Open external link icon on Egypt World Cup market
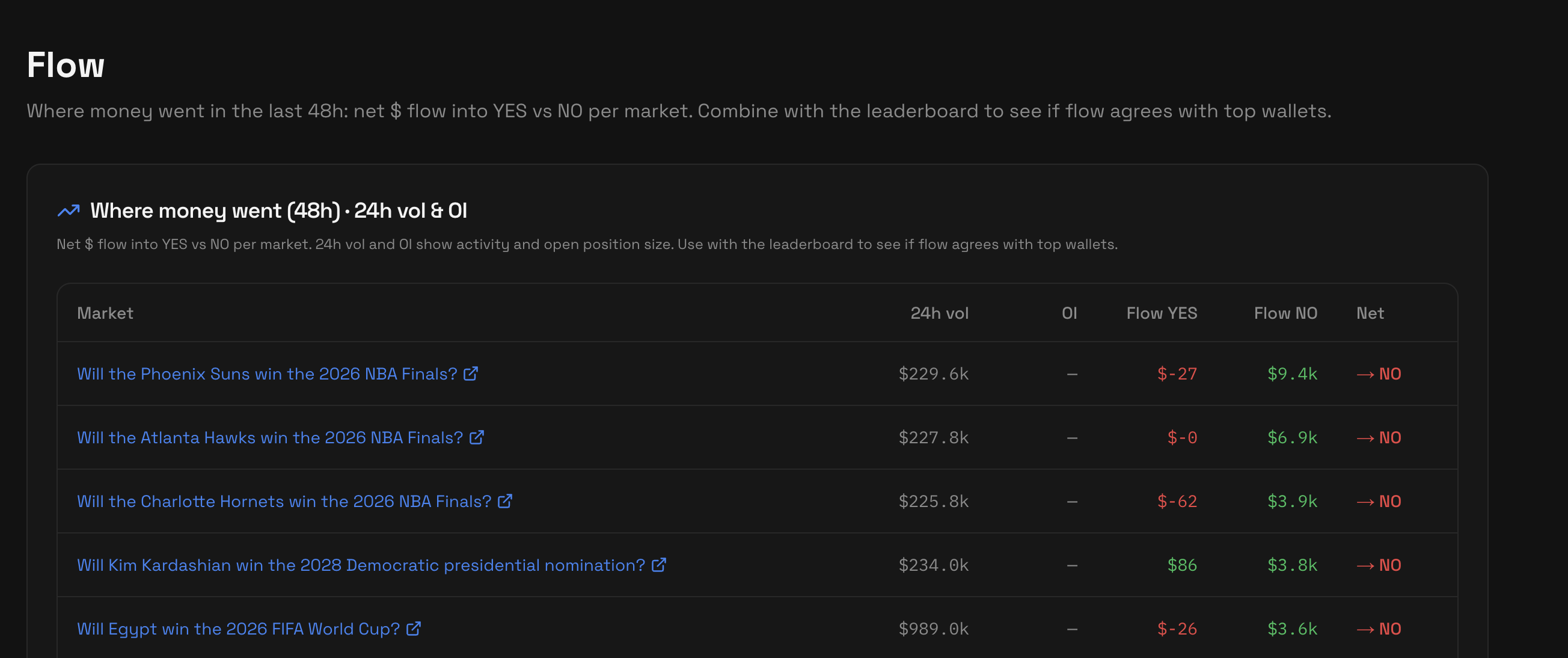 [x=414, y=629]
